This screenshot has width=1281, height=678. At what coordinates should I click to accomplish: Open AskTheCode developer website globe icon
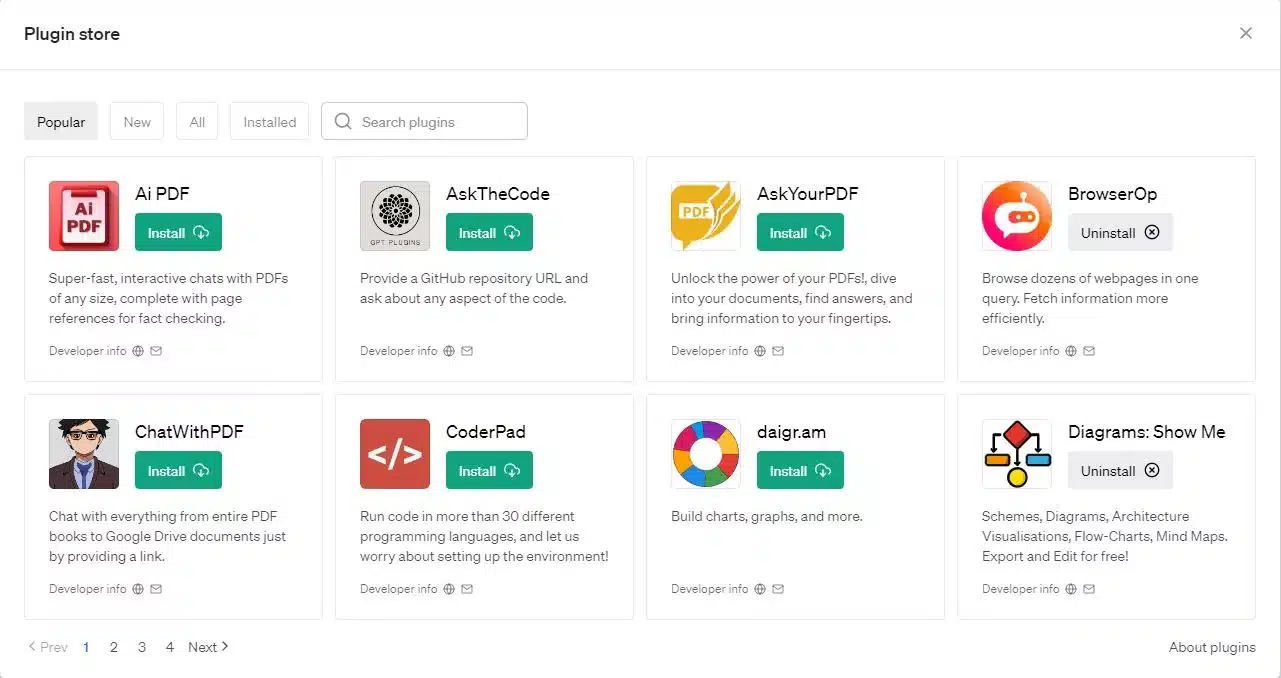pos(449,351)
